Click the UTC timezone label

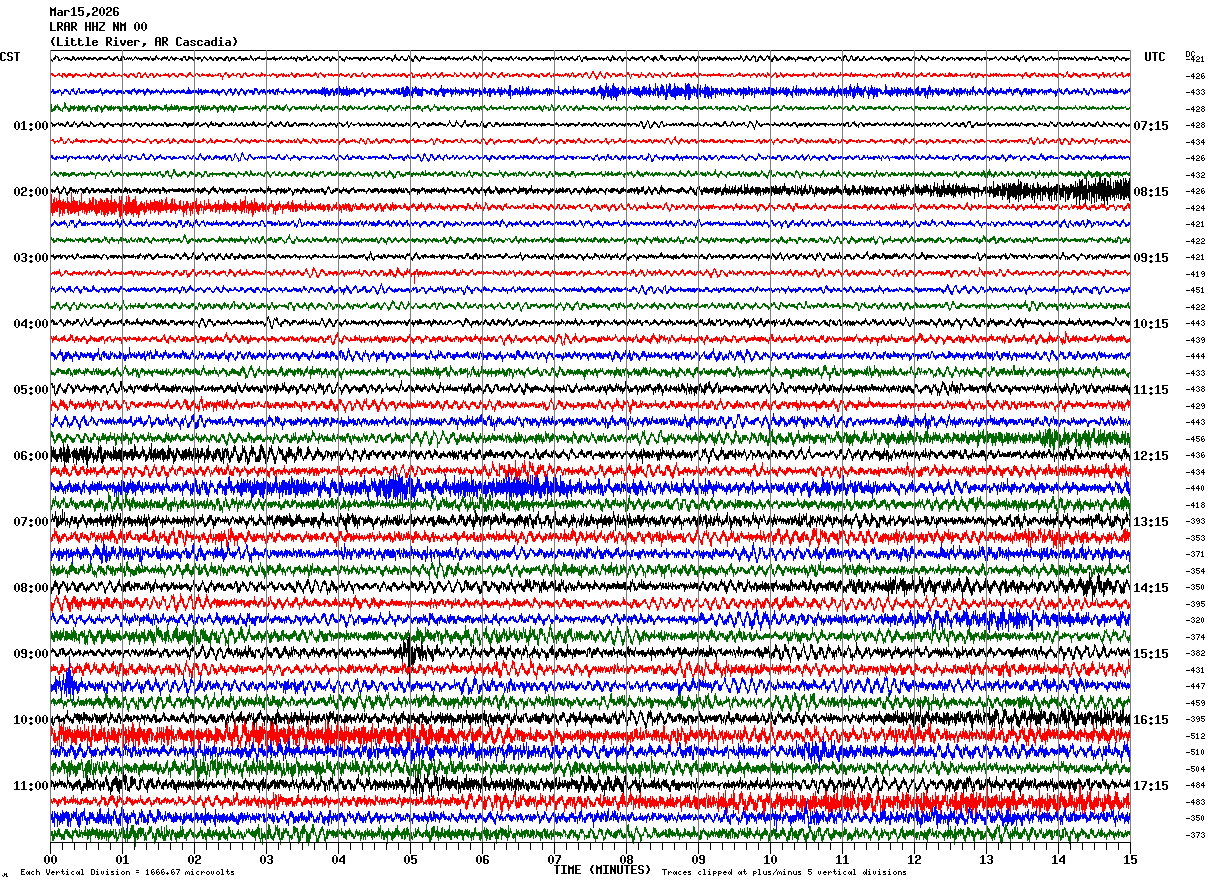pyautogui.click(x=1155, y=57)
